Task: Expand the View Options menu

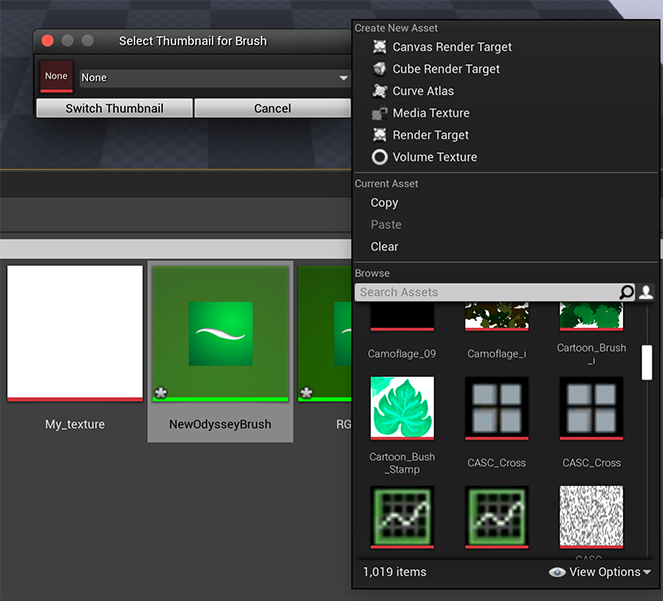Action: pyautogui.click(x=600, y=572)
